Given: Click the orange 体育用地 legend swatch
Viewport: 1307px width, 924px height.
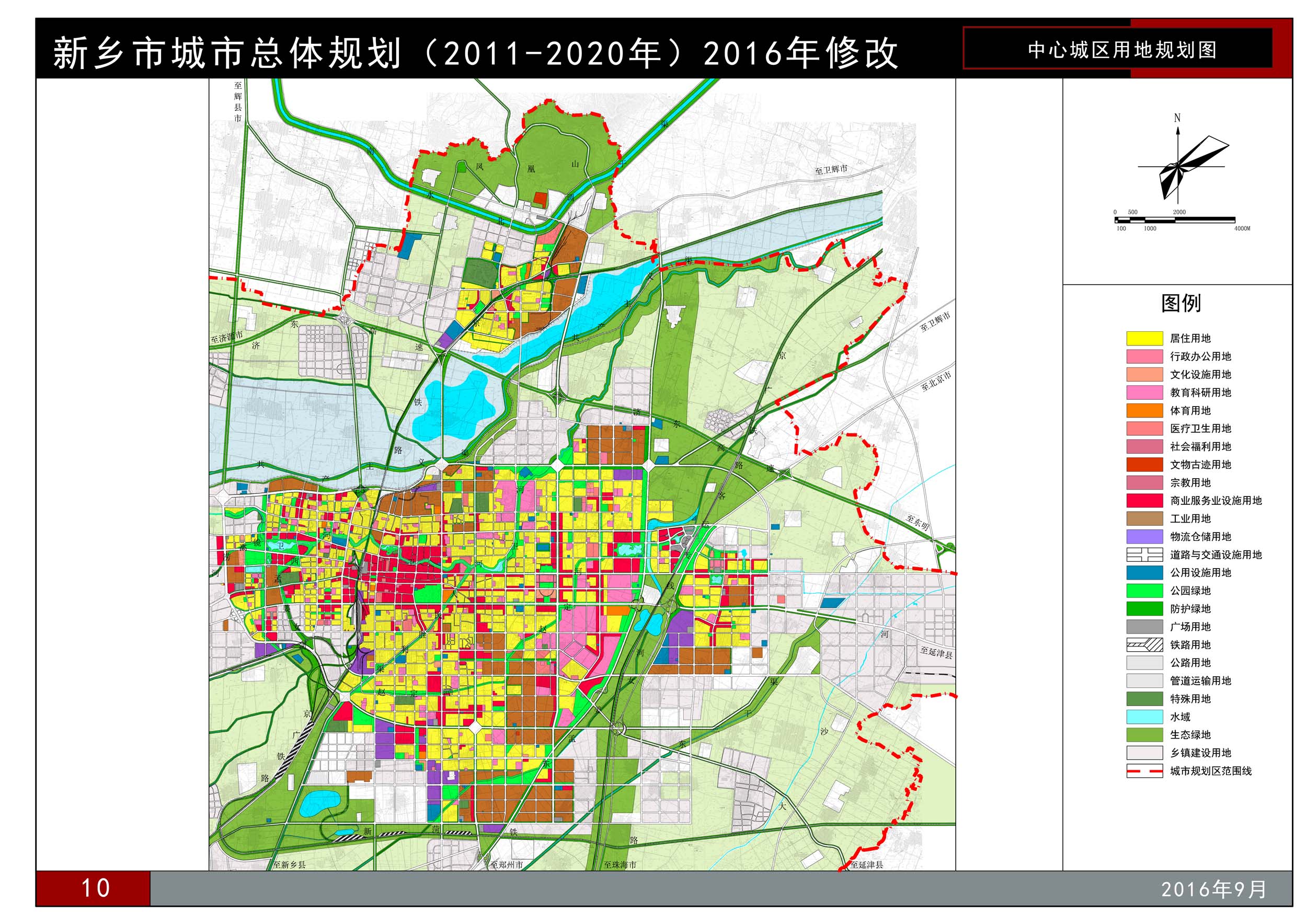Looking at the screenshot, I should (x=1144, y=411).
